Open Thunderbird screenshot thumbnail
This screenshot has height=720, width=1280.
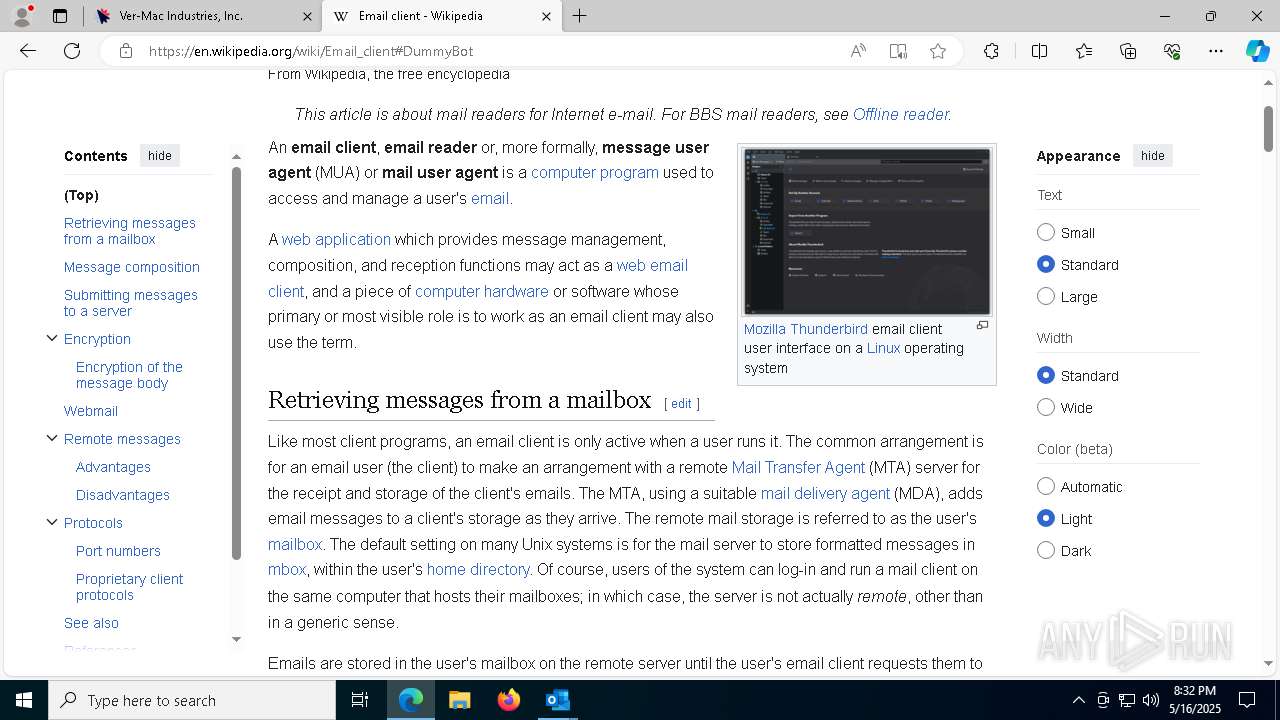pos(867,231)
